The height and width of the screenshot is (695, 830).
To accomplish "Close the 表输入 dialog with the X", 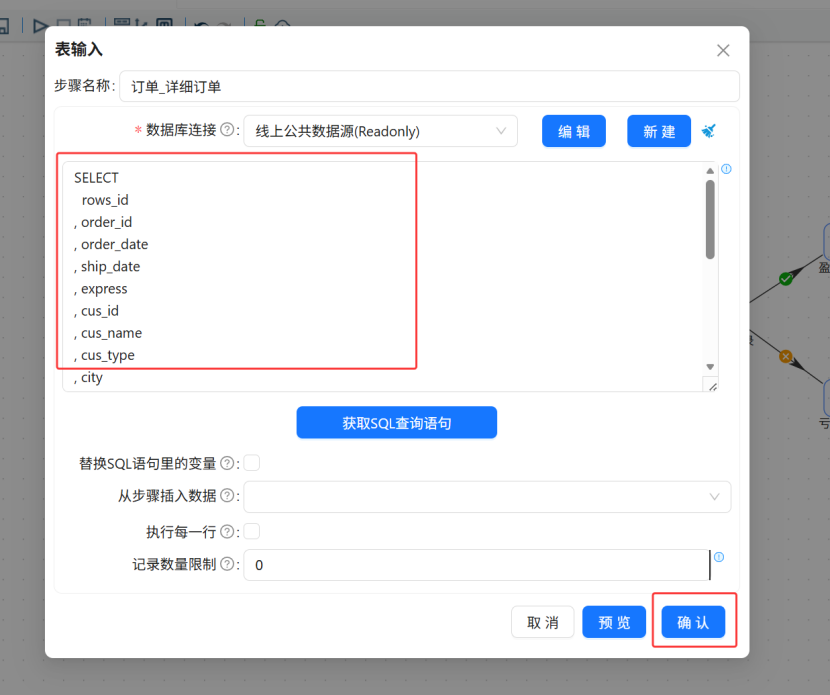I will pos(723,50).
